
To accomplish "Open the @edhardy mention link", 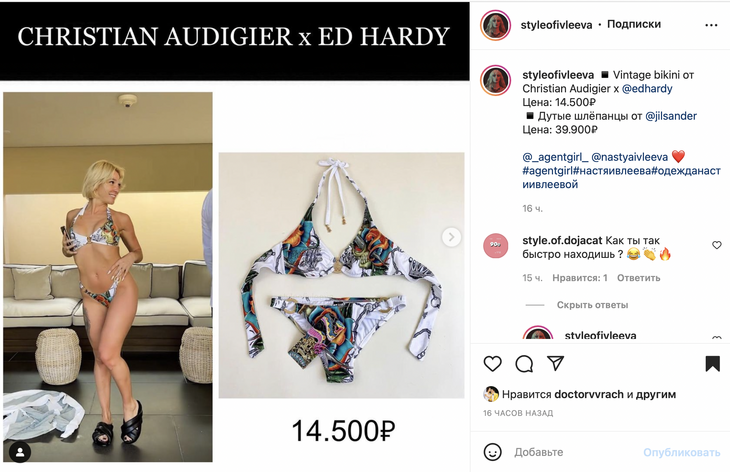I will (x=647, y=88).
